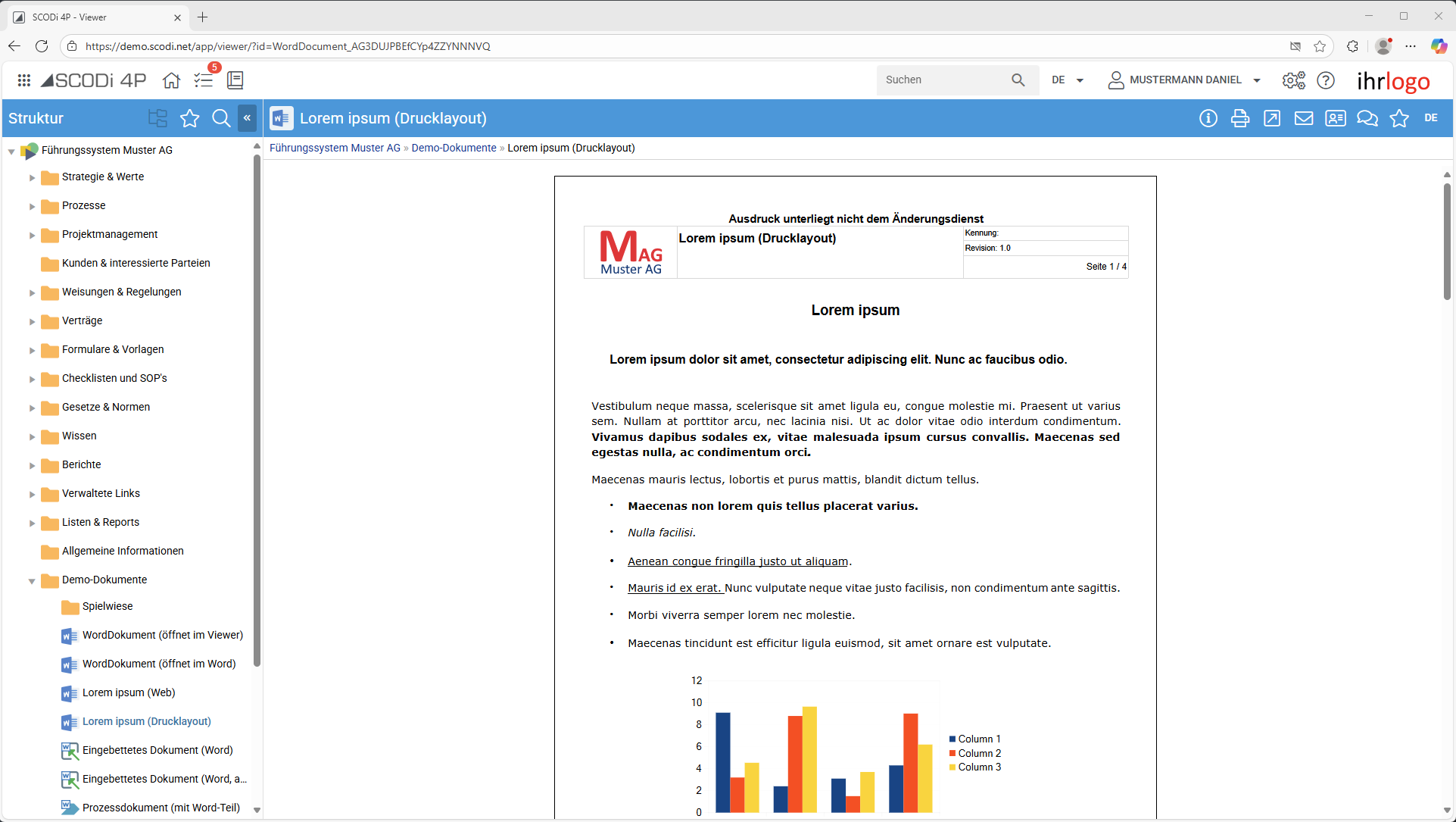Print the document via printer icon
The height and width of the screenshot is (822, 1456).
(x=1240, y=118)
